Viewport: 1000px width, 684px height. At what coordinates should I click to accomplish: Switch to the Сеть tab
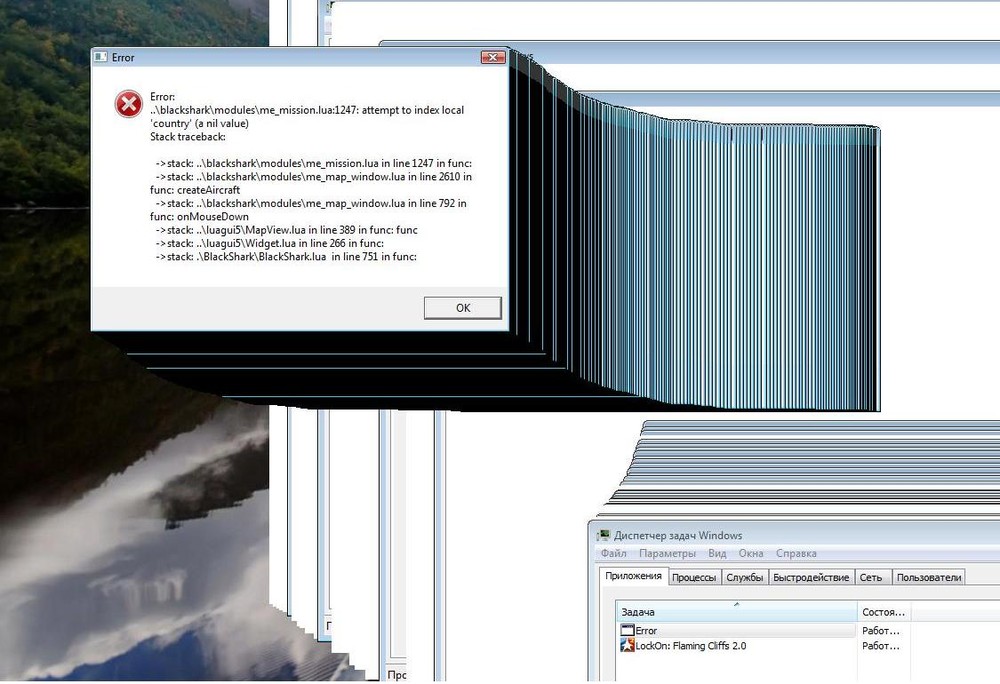coord(871,578)
